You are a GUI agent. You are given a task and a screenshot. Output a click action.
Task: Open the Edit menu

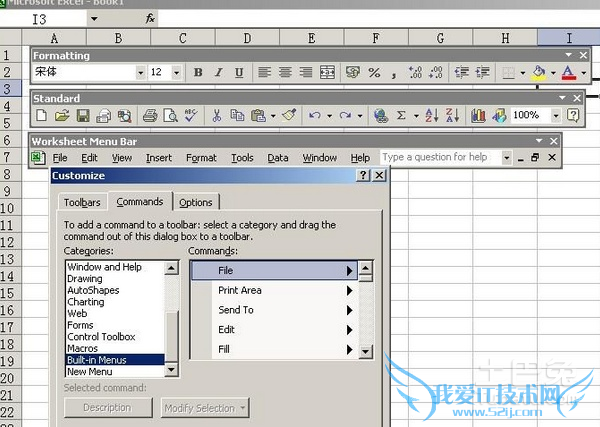coord(89,158)
